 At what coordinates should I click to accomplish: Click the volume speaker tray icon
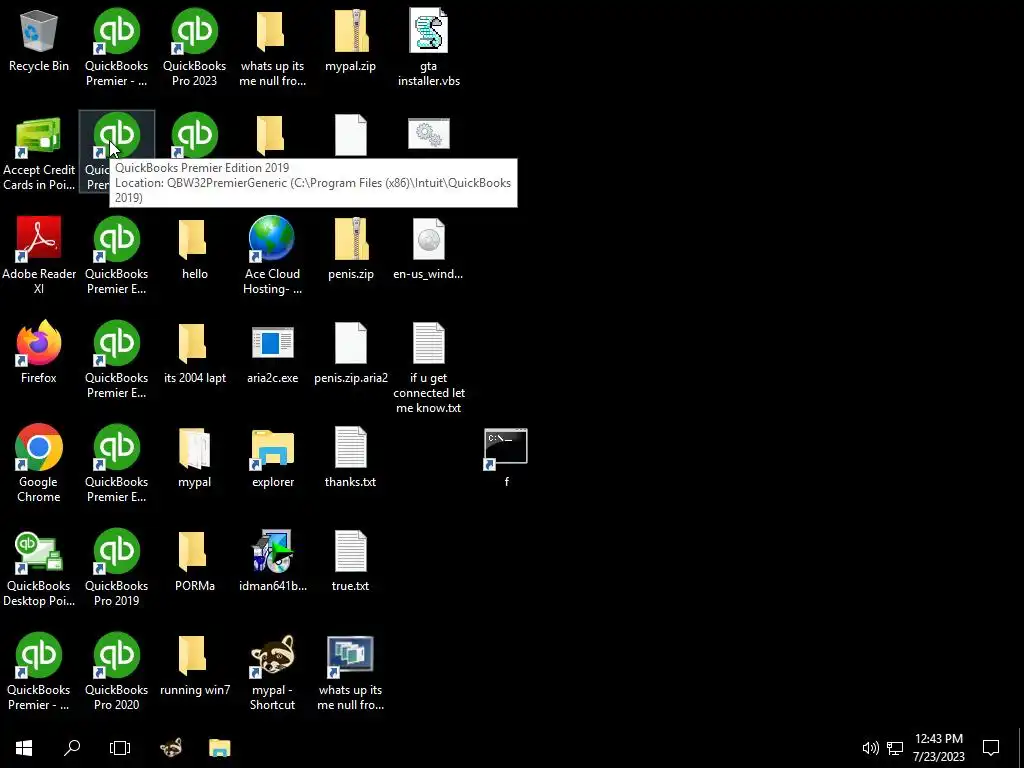click(870, 748)
